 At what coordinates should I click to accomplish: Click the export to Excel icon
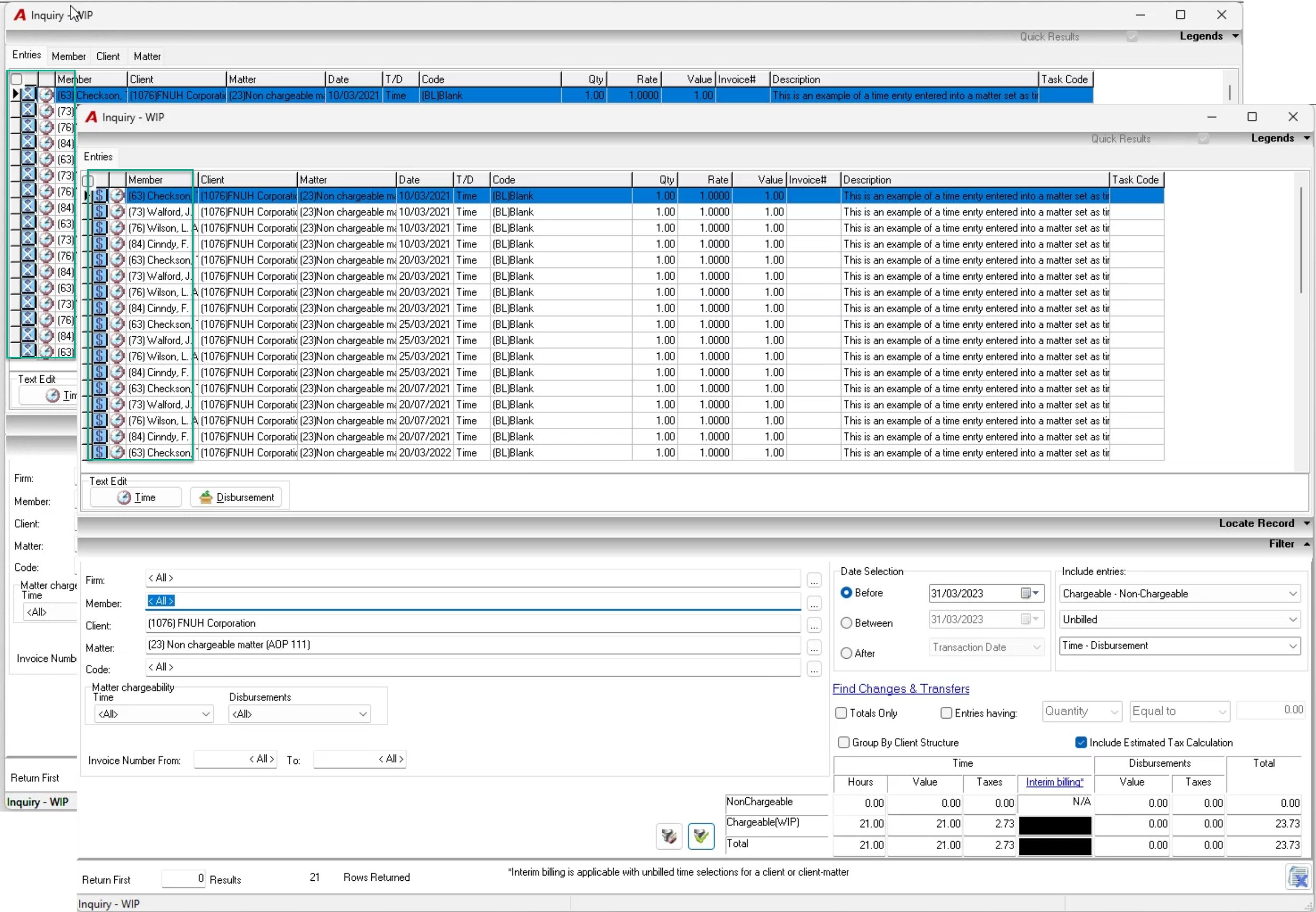(1297, 877)
